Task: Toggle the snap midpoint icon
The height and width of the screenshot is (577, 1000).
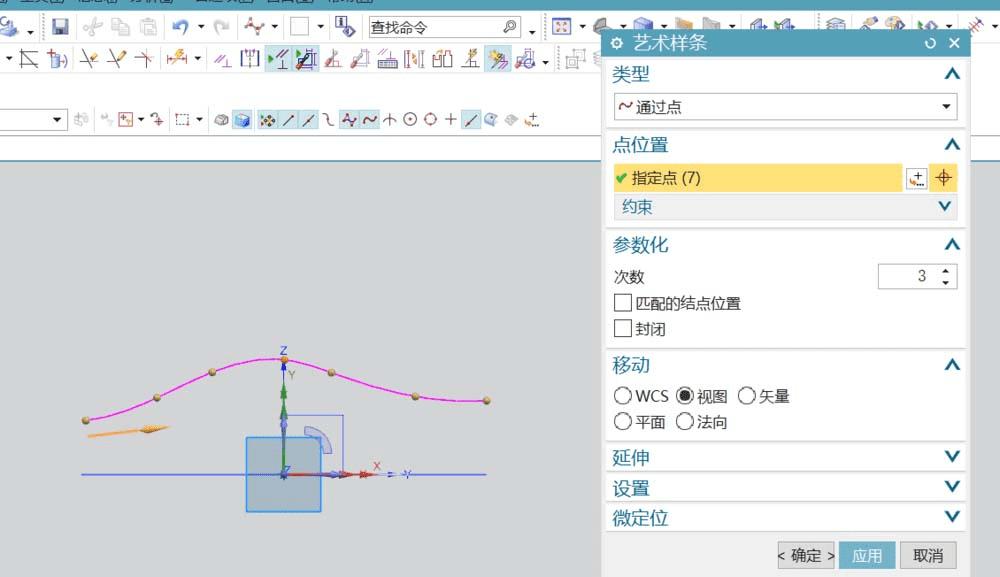Action: point(309,120)
